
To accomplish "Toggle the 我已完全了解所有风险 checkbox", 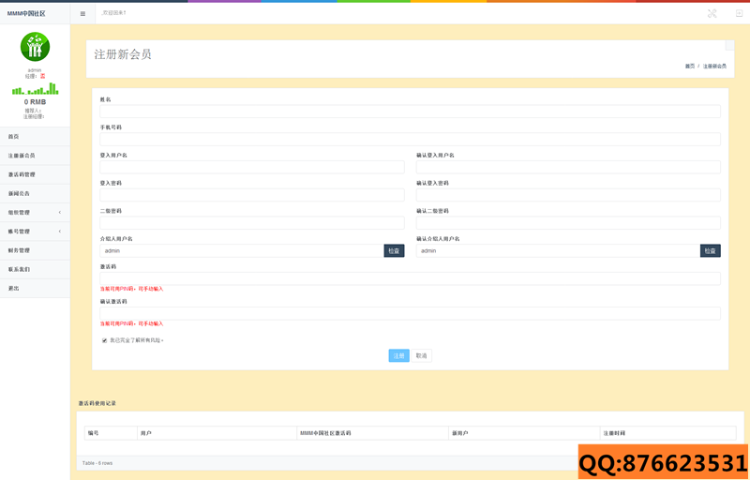I will (104, 340).
